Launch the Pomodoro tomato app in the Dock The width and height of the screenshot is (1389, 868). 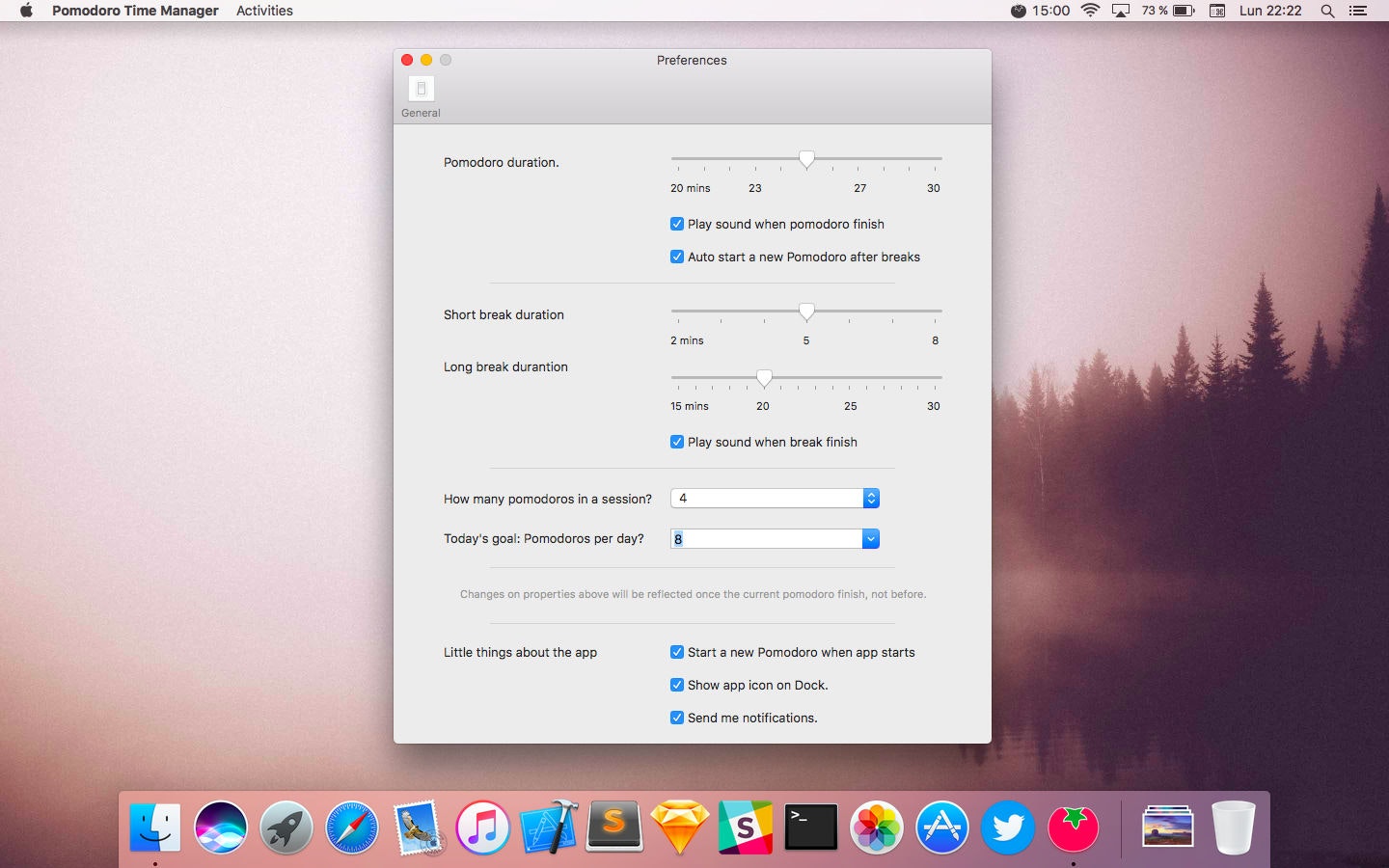coord(1074,827)
